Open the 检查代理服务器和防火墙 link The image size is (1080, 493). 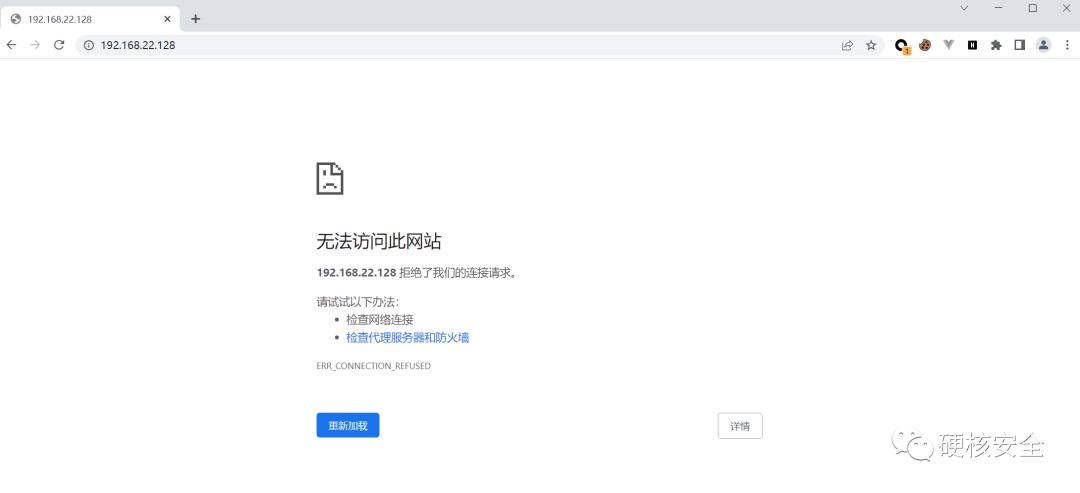408,338
